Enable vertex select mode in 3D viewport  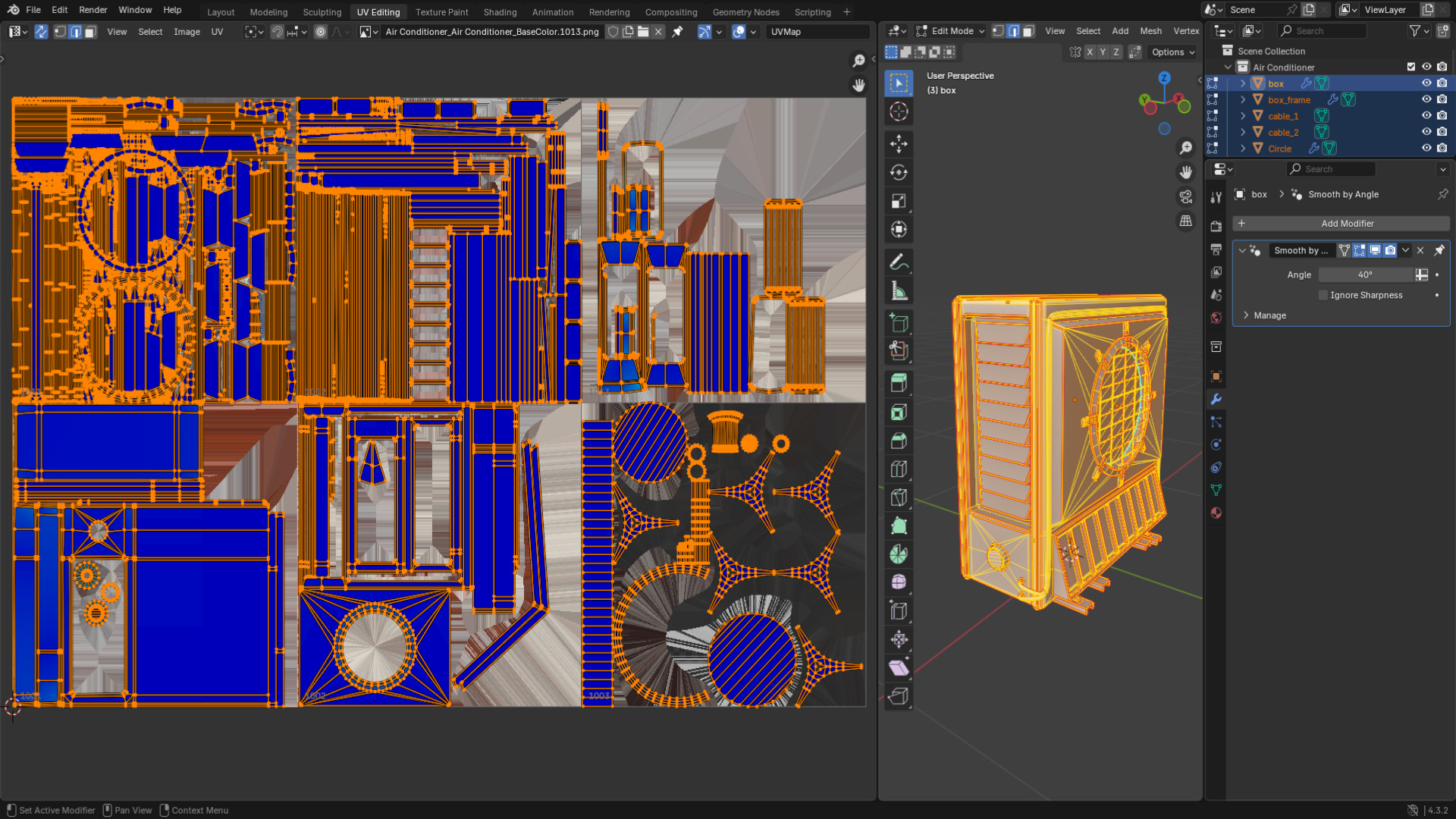pyautogui.click(x=999, y=31)
